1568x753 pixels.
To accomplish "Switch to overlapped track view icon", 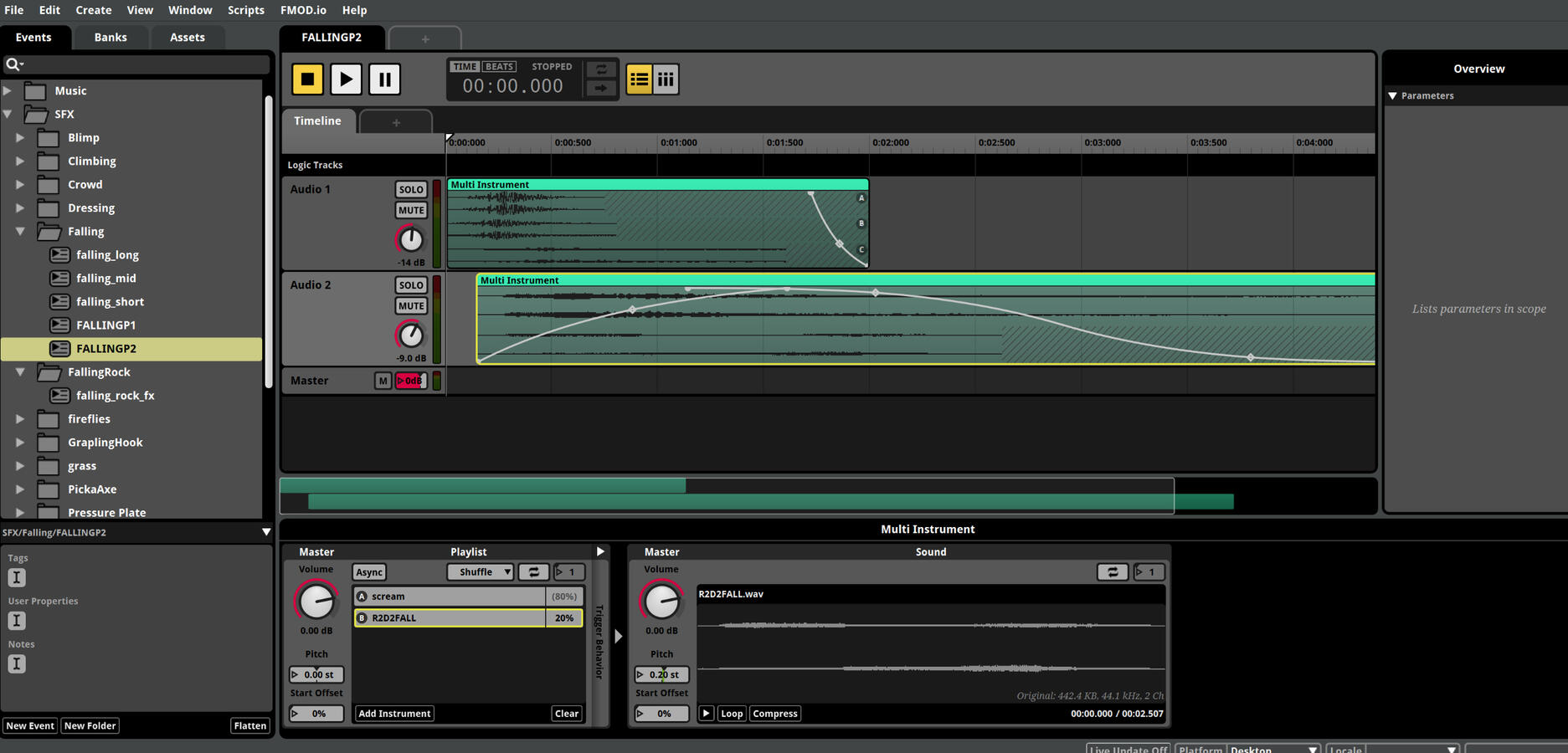I will [639, 79].
